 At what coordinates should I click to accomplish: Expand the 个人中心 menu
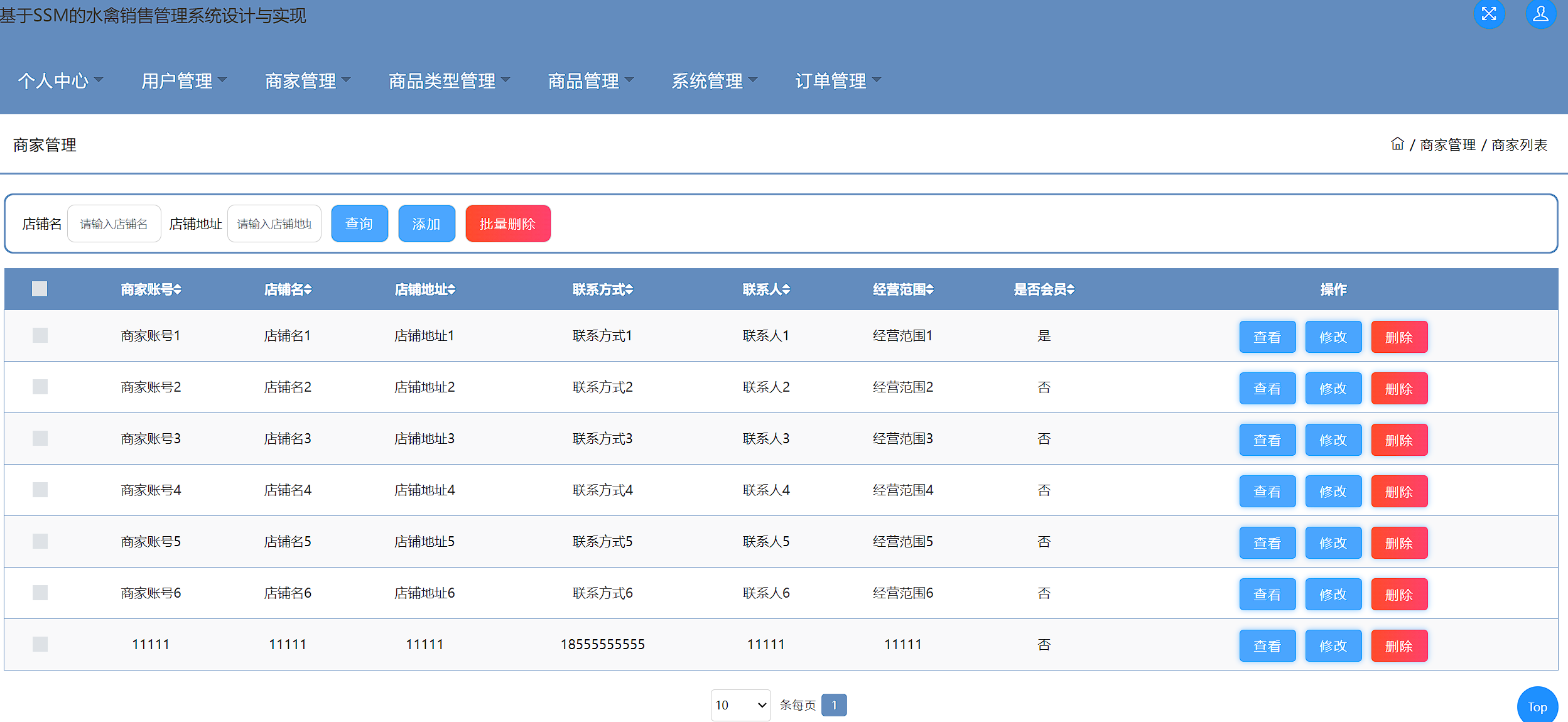pyautogui.click(x=61, y=81)
